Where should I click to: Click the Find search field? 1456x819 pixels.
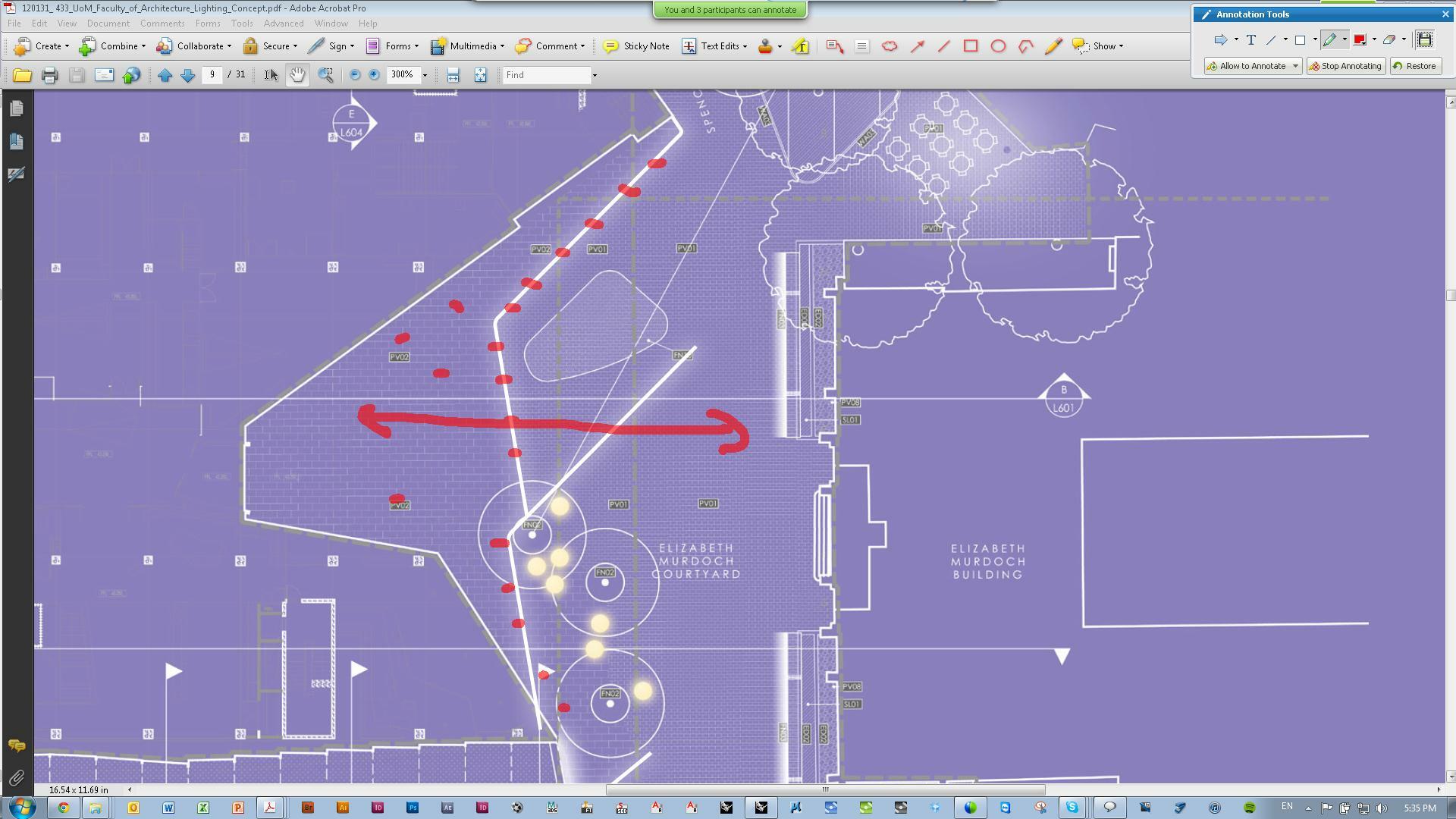point(546,75)
